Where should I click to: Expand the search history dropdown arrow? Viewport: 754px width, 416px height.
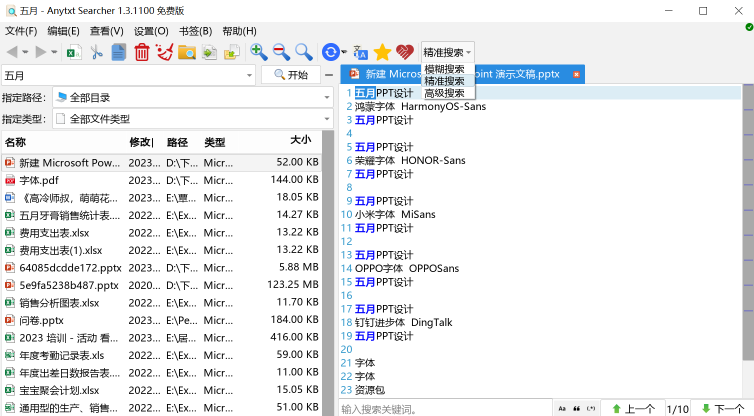point(249,76)
